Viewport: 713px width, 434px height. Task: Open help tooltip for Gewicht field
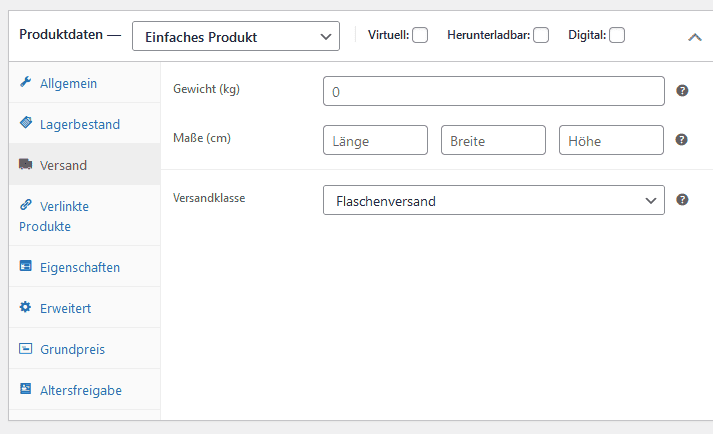[x=682, y=90]
